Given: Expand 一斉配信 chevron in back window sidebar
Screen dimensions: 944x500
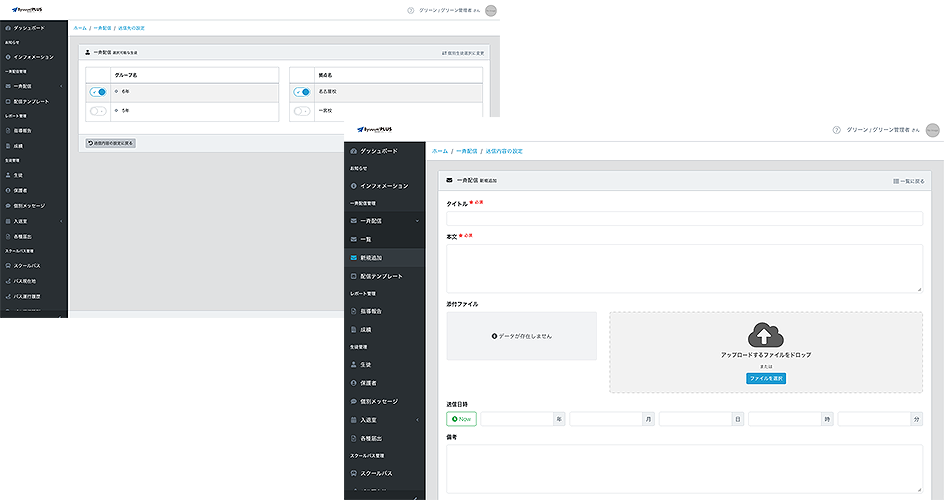Looking at the screenshot, I should coord(61,86).
